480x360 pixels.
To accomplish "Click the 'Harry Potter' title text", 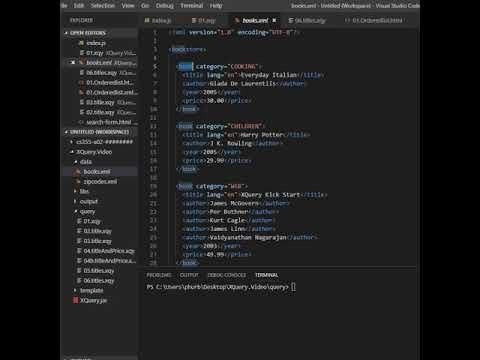I will 262,135.
